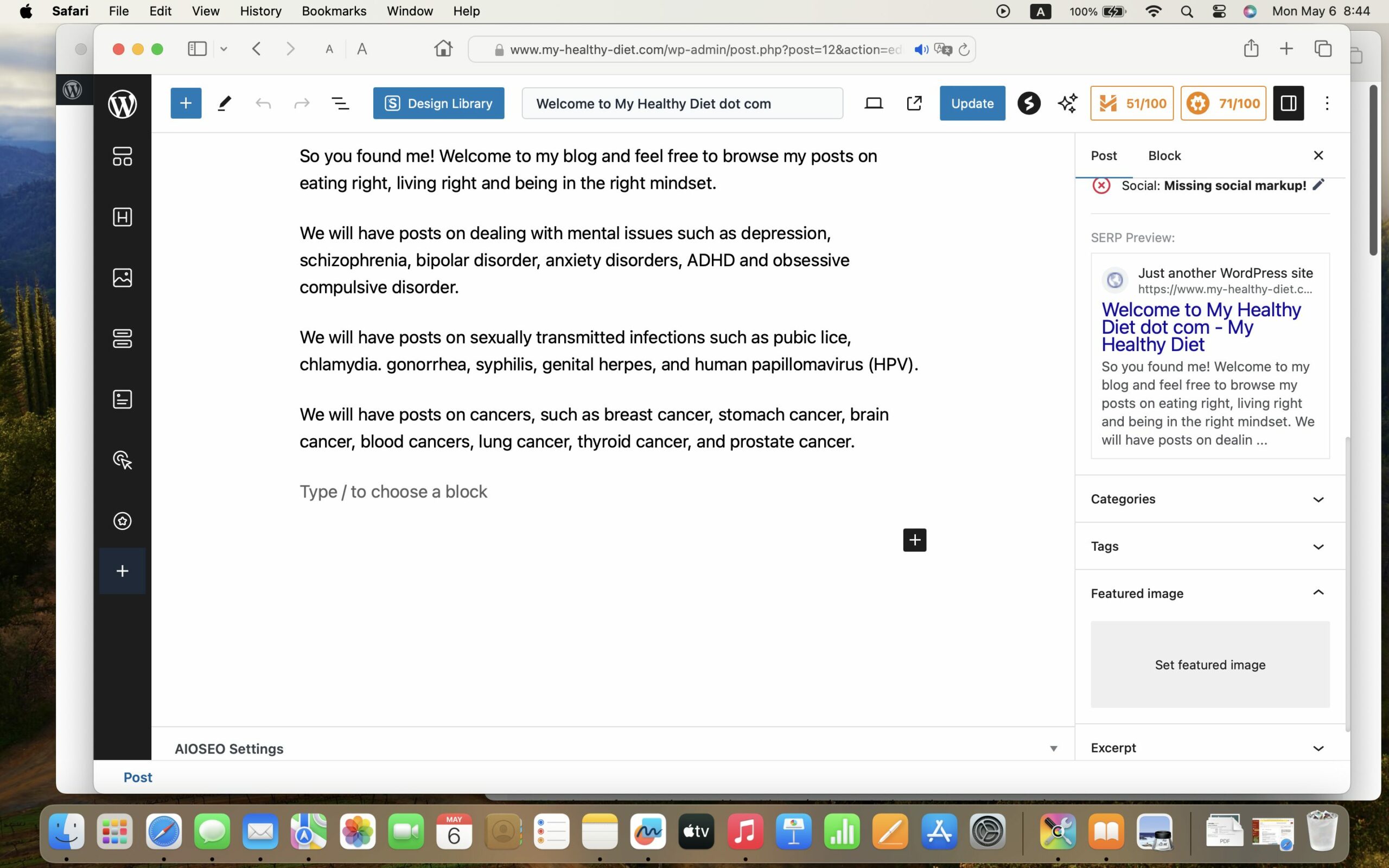Reload the page in Safari

[964, 50]
